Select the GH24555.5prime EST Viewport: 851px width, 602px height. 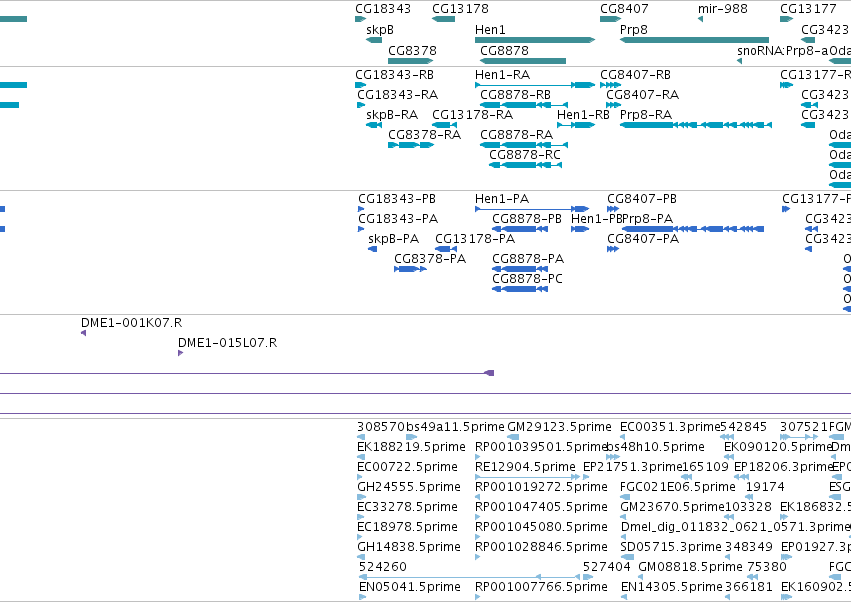tap(409, 487)
